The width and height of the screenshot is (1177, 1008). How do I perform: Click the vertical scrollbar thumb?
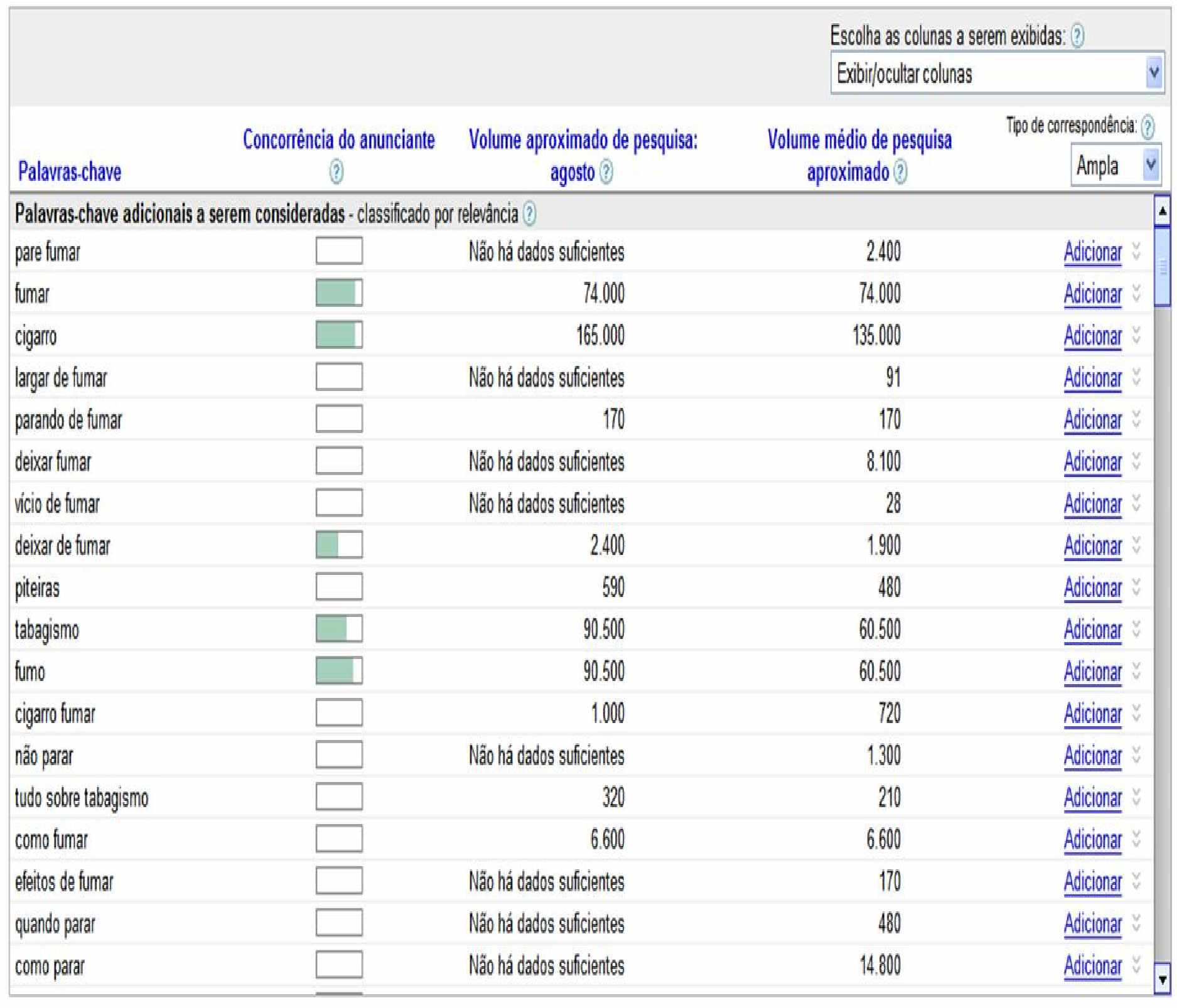pyautogui.click(x=1162, y=267)
